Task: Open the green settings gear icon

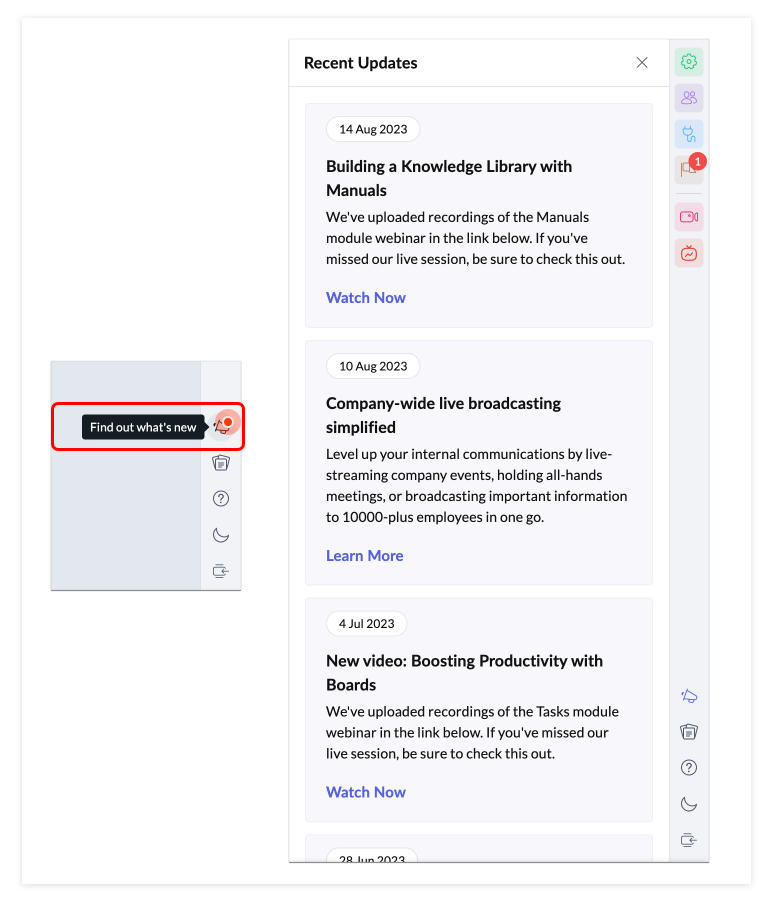Action: [x=689, y=61]
